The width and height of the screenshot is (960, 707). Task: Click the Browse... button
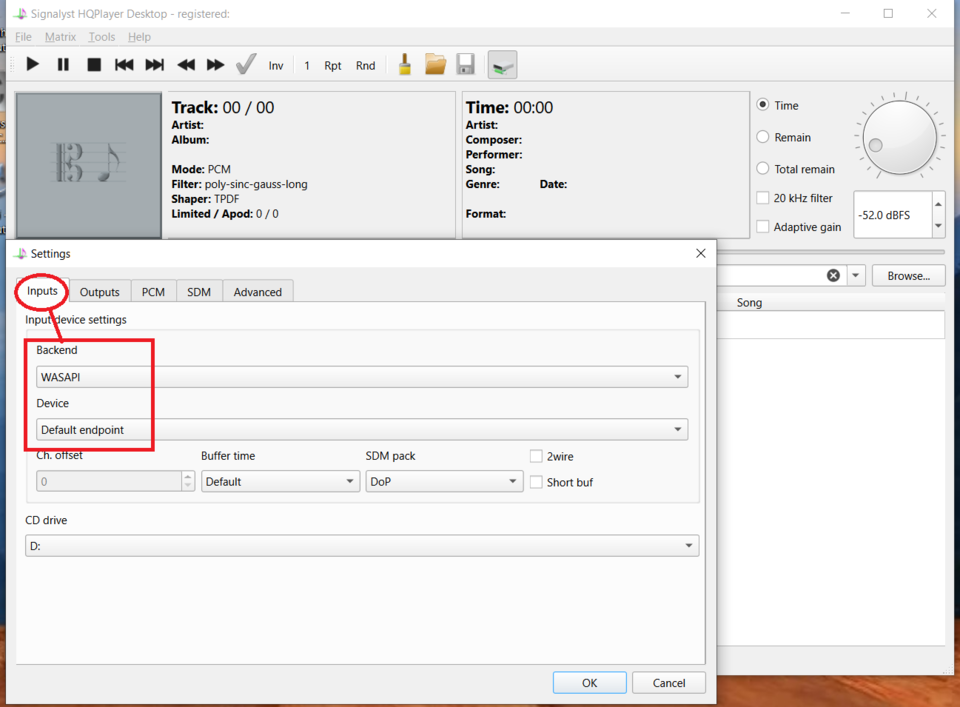909,275
